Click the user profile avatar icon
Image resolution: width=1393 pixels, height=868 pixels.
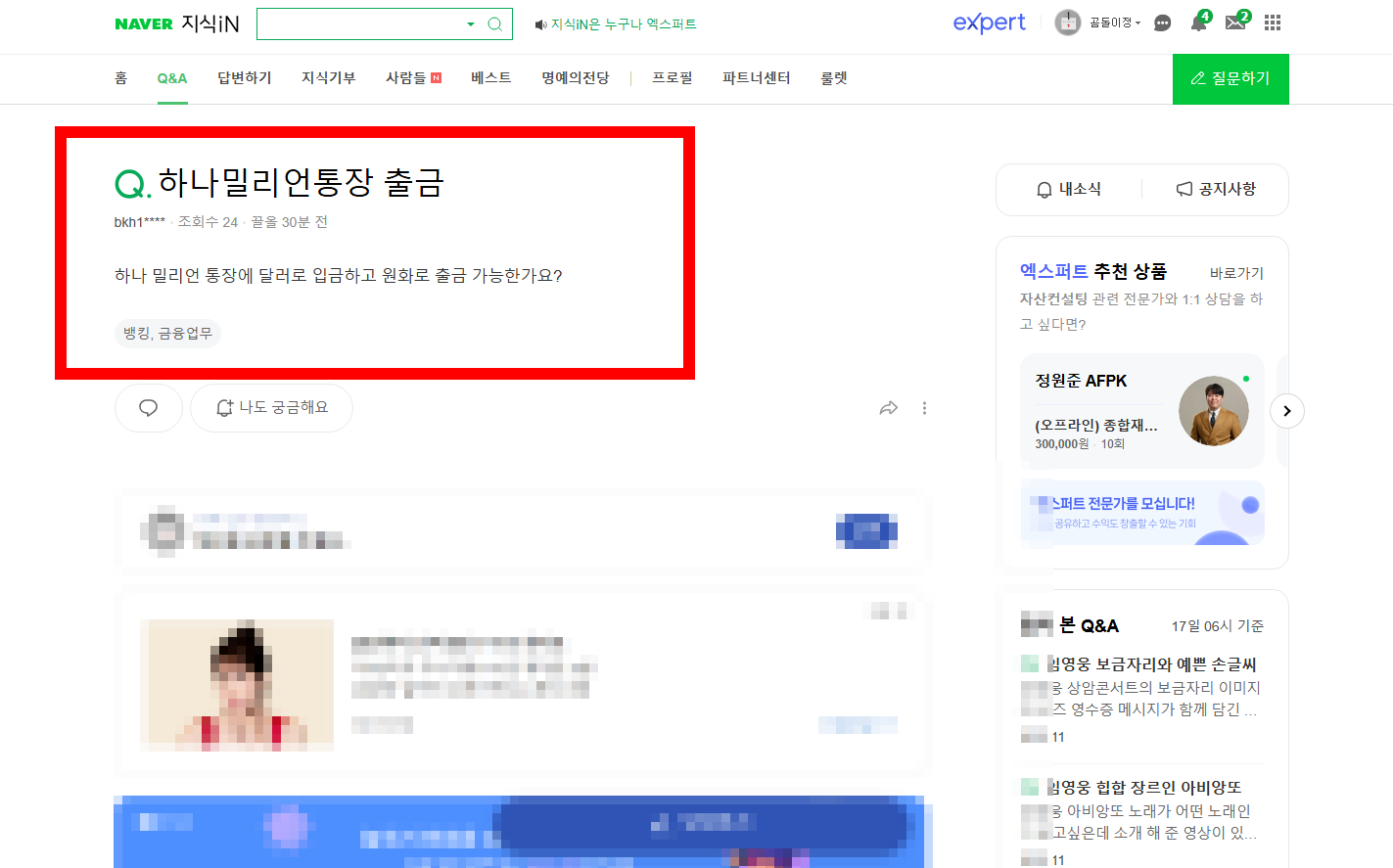pos(1067,23)
